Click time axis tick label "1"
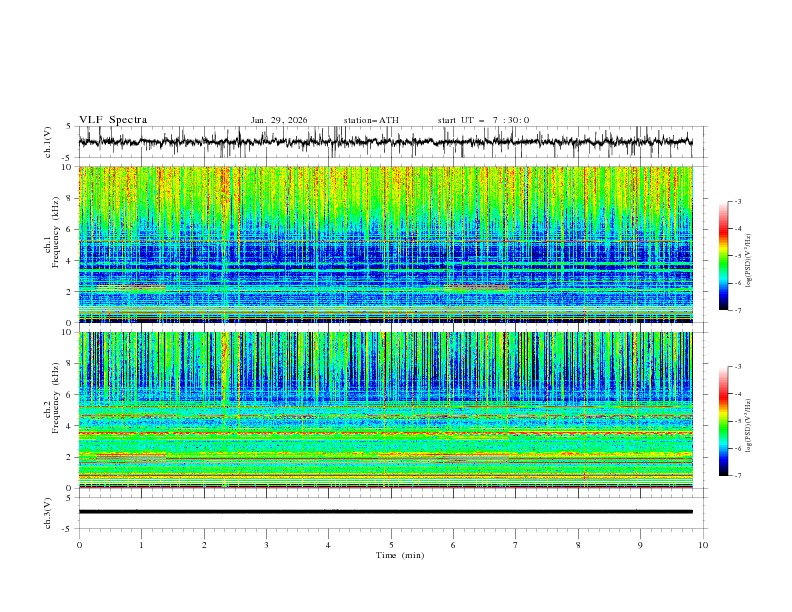 click(x=141, y=545)
